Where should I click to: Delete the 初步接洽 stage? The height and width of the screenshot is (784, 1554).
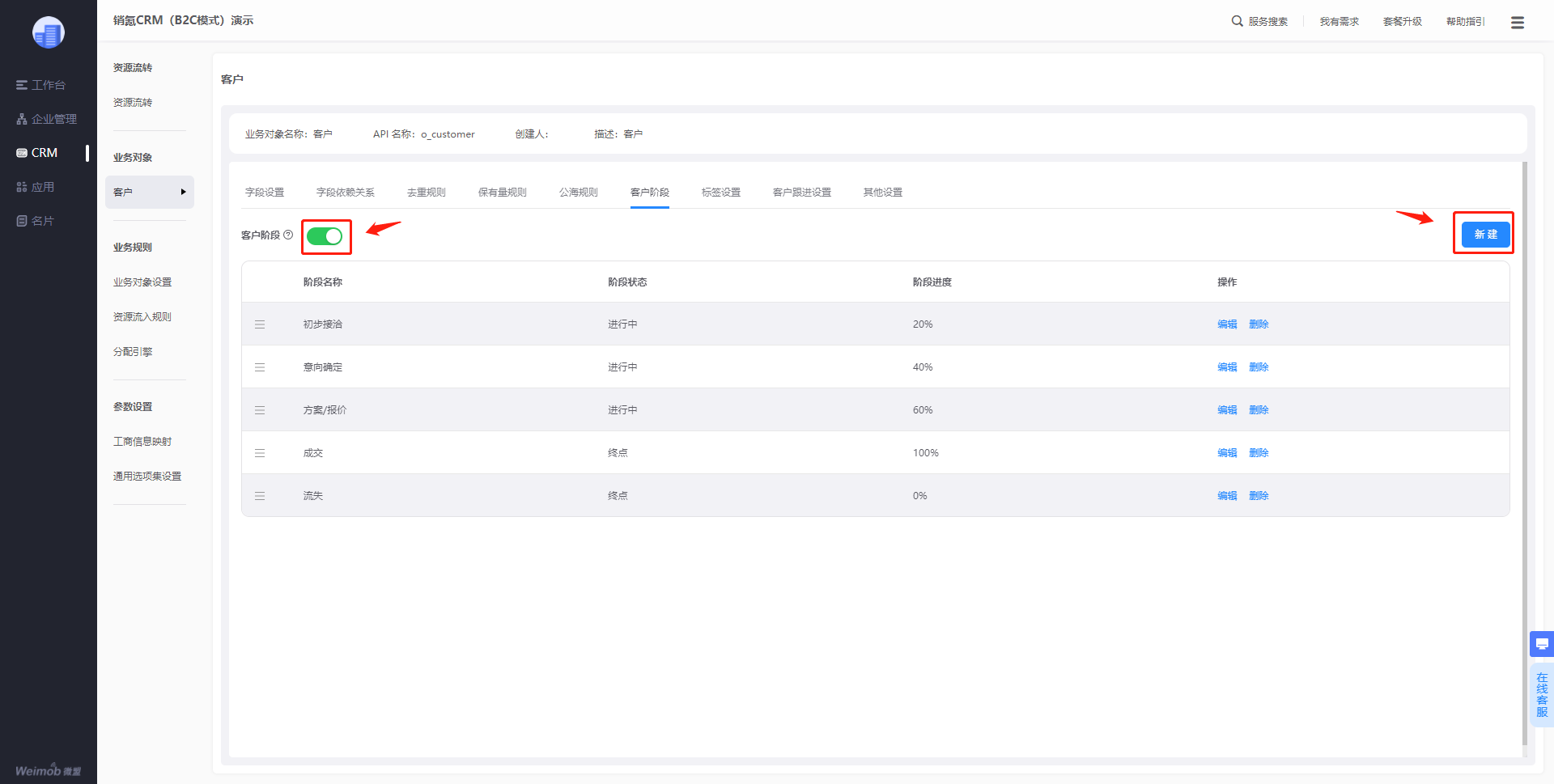coord(1259,324)
